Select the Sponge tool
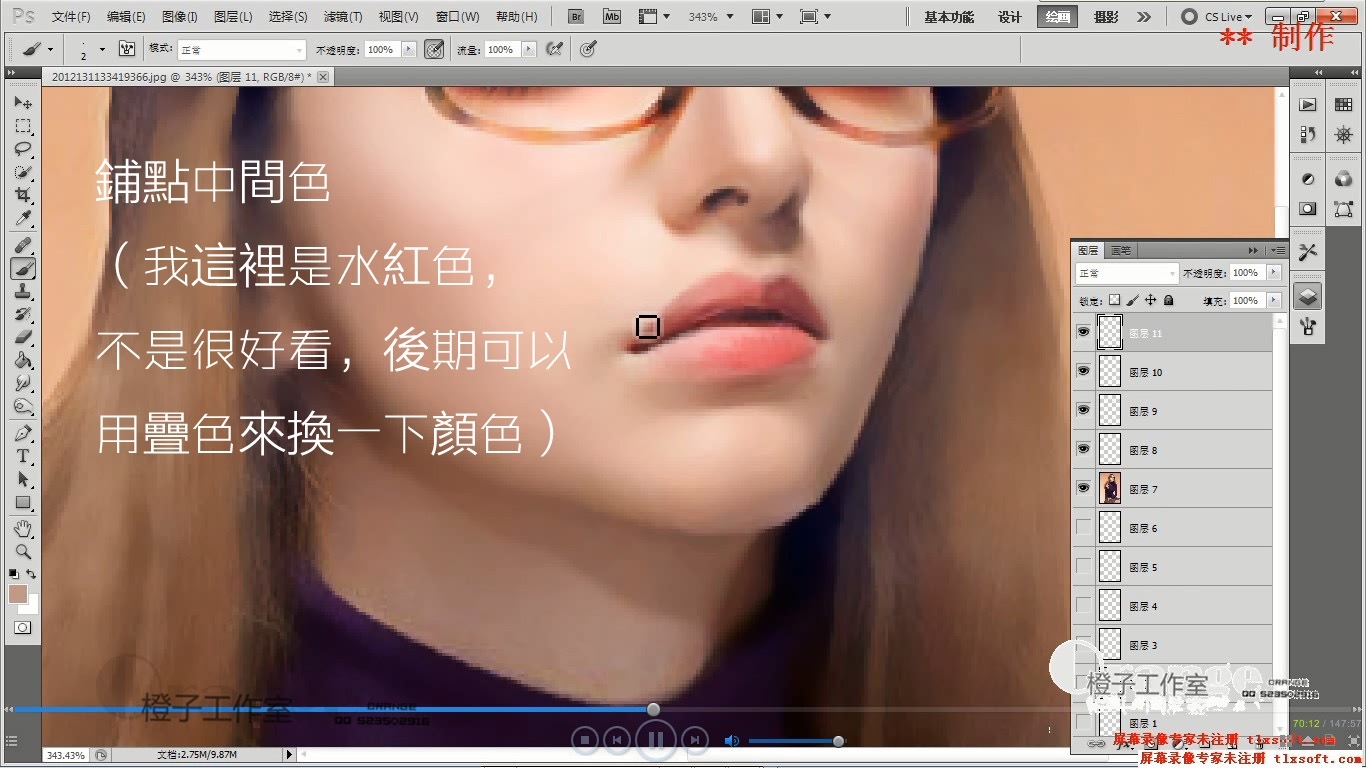This screenshot has height=768, width=1366. tap(23, 406)
